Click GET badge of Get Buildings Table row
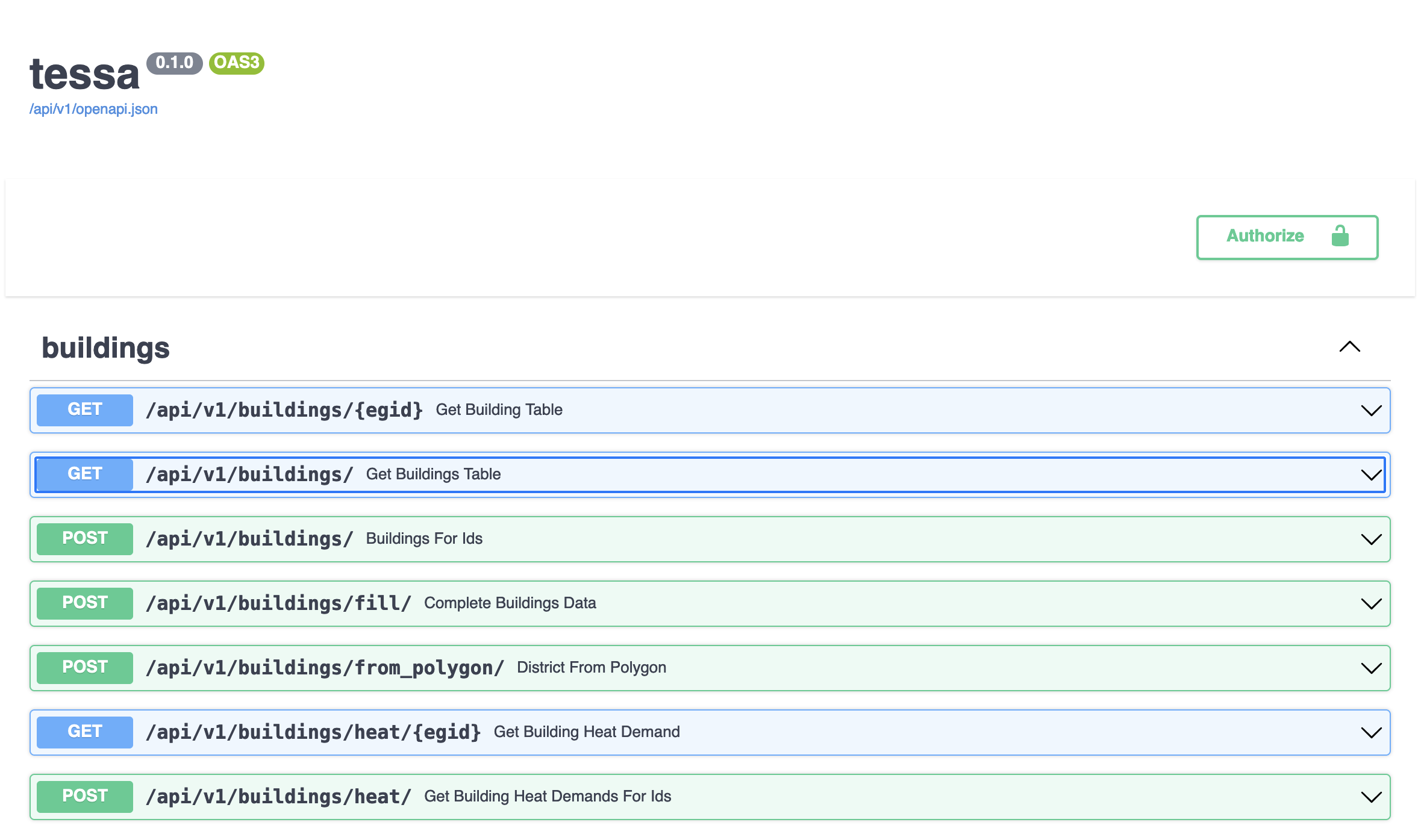This screenshot has width=1421, height=840. (85, 474)
